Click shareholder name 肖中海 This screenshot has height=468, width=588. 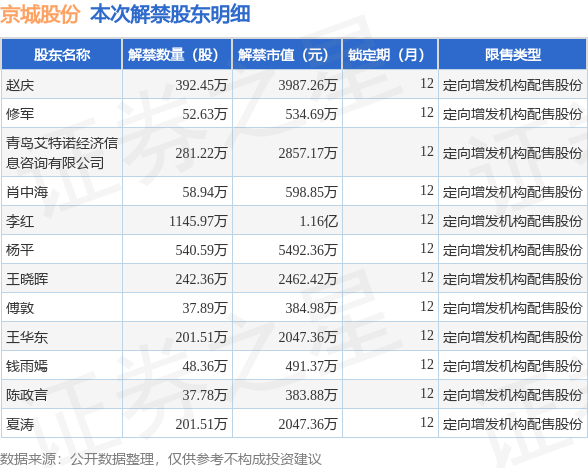[27, 192]
